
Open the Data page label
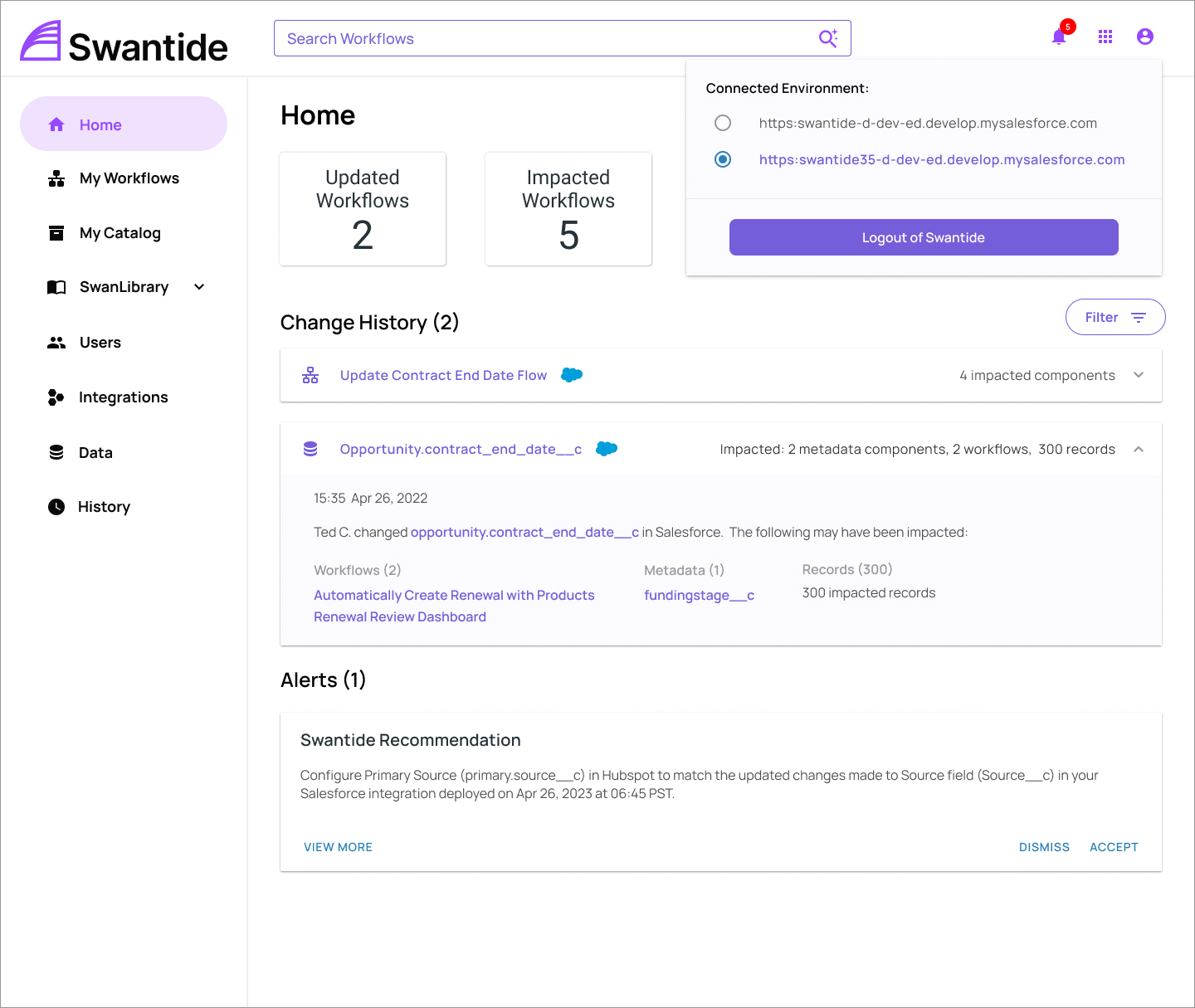(x=95, y=453)
